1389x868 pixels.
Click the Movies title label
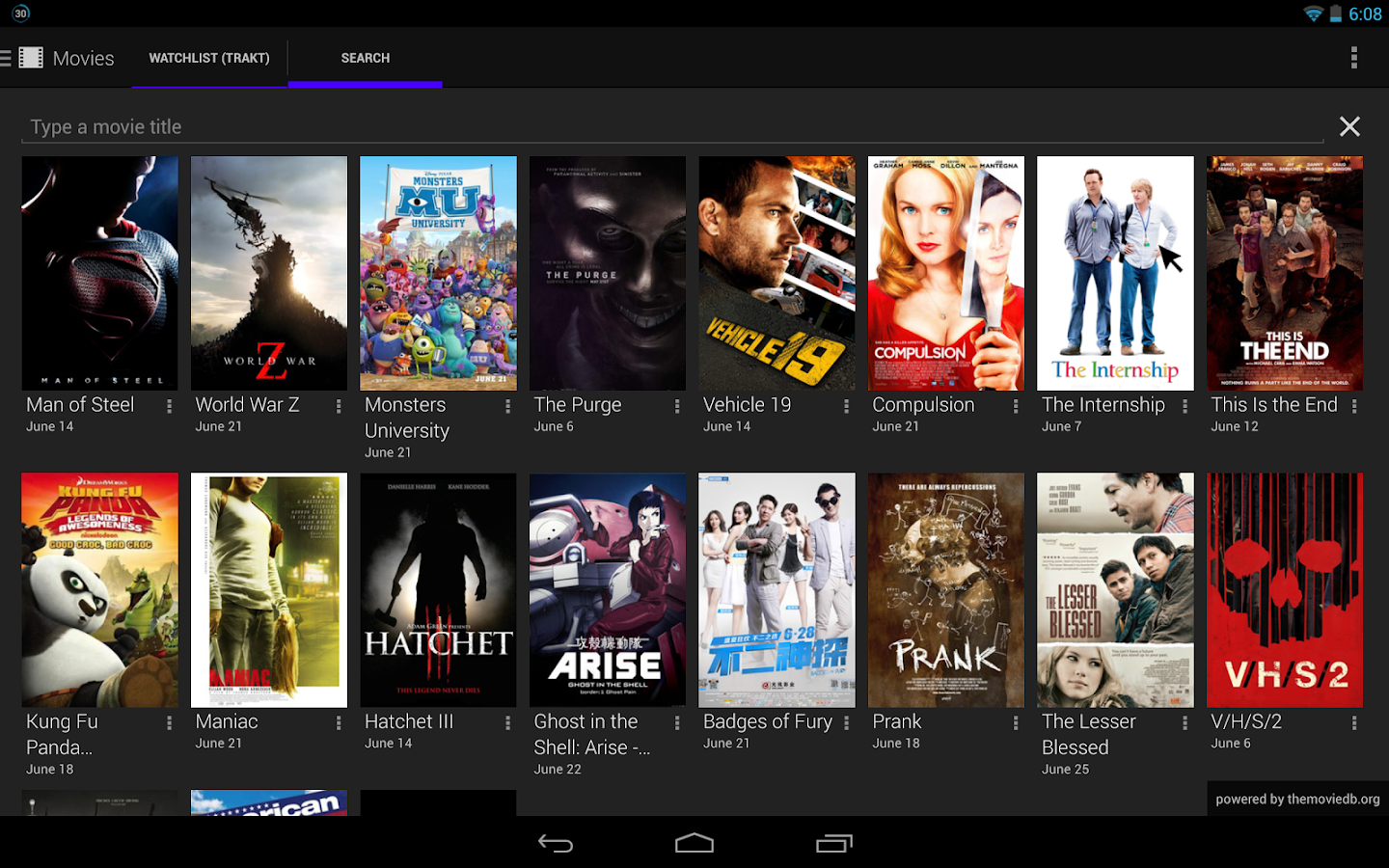pyautogui.click(x=84, y=59)
